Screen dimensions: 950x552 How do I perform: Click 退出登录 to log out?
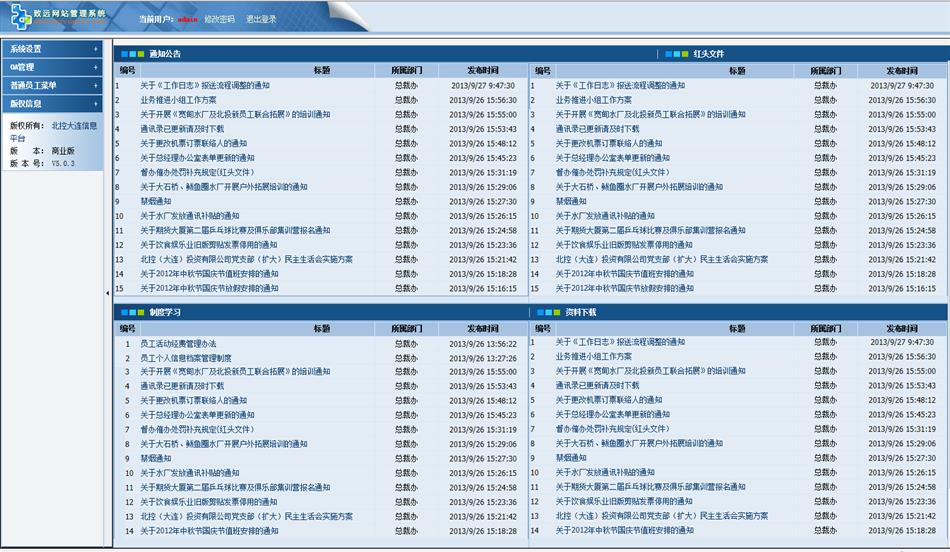point(261,19)
